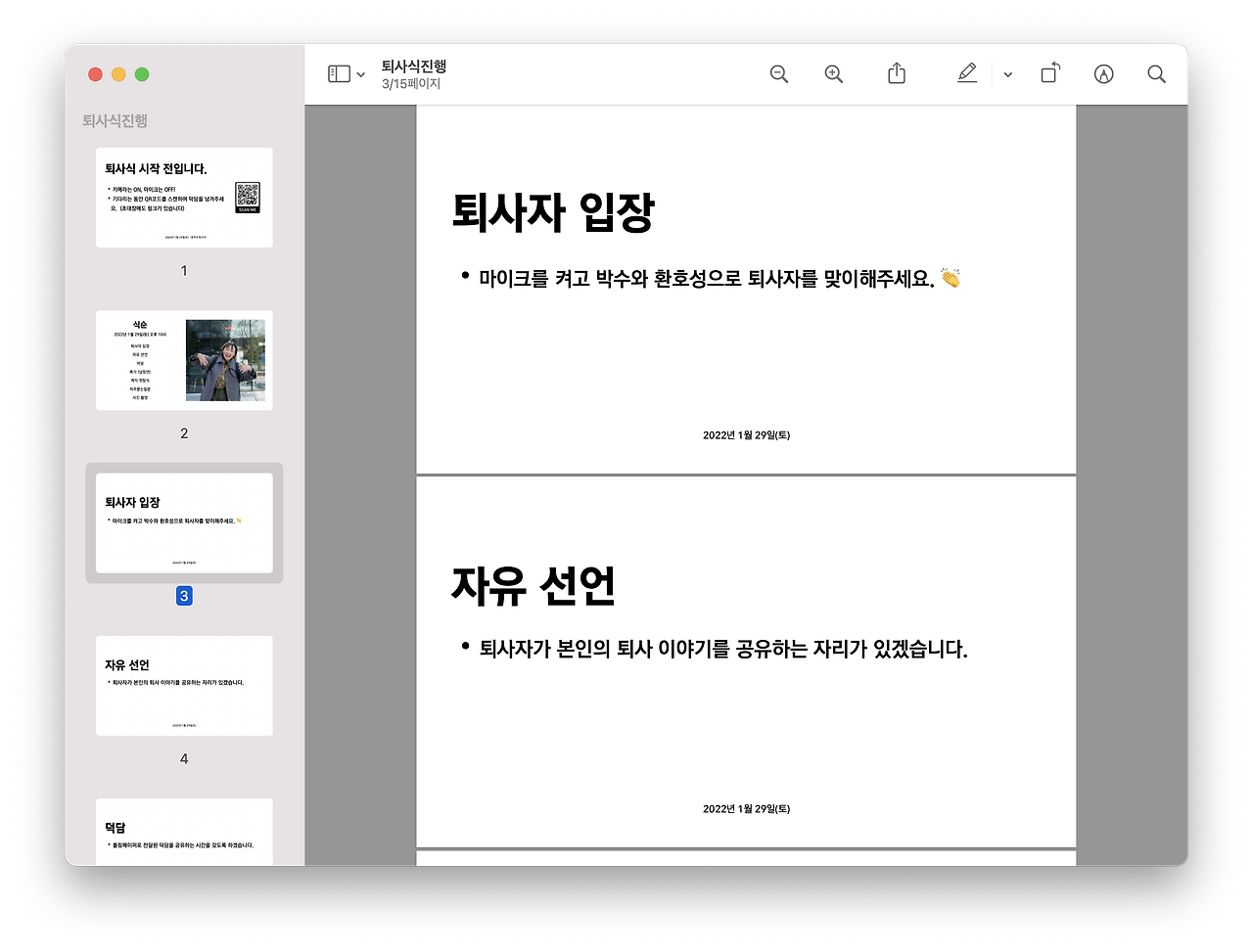Zoom out using the magnifier minus icon
Screen dimensions: 1253x952
(778, 73)
